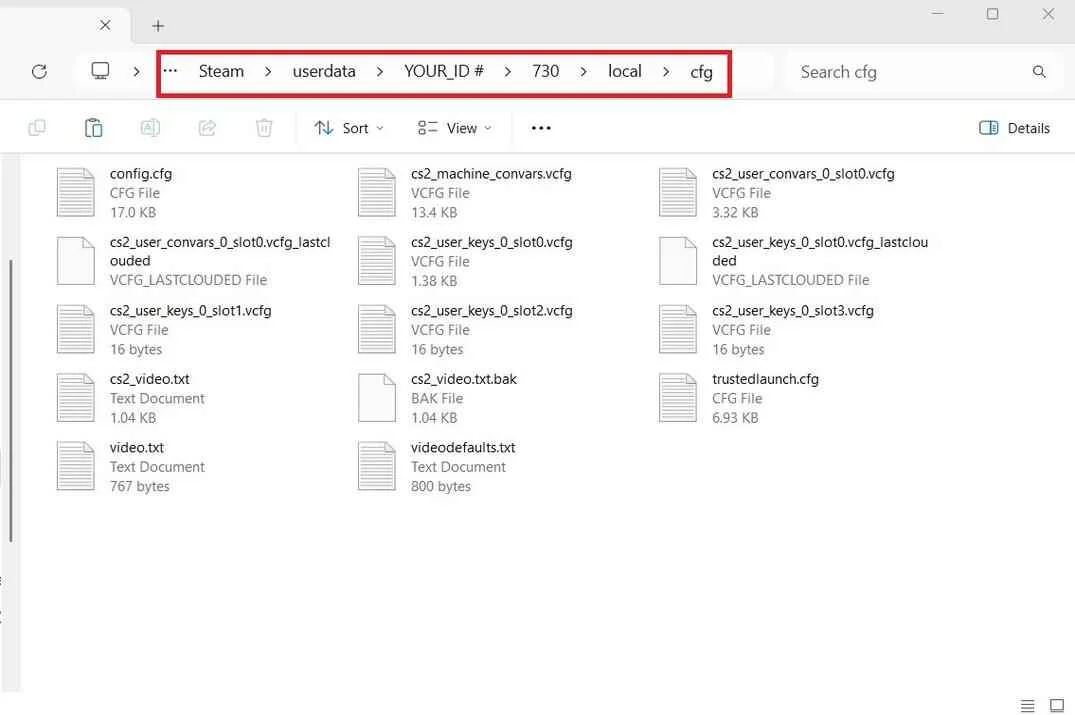Select the cs2_user_convars_0_slot0.vcfg_lastclouded file icon
Image resolution: width=1075 pixels, height=715 pixels.
pos(75,260)
